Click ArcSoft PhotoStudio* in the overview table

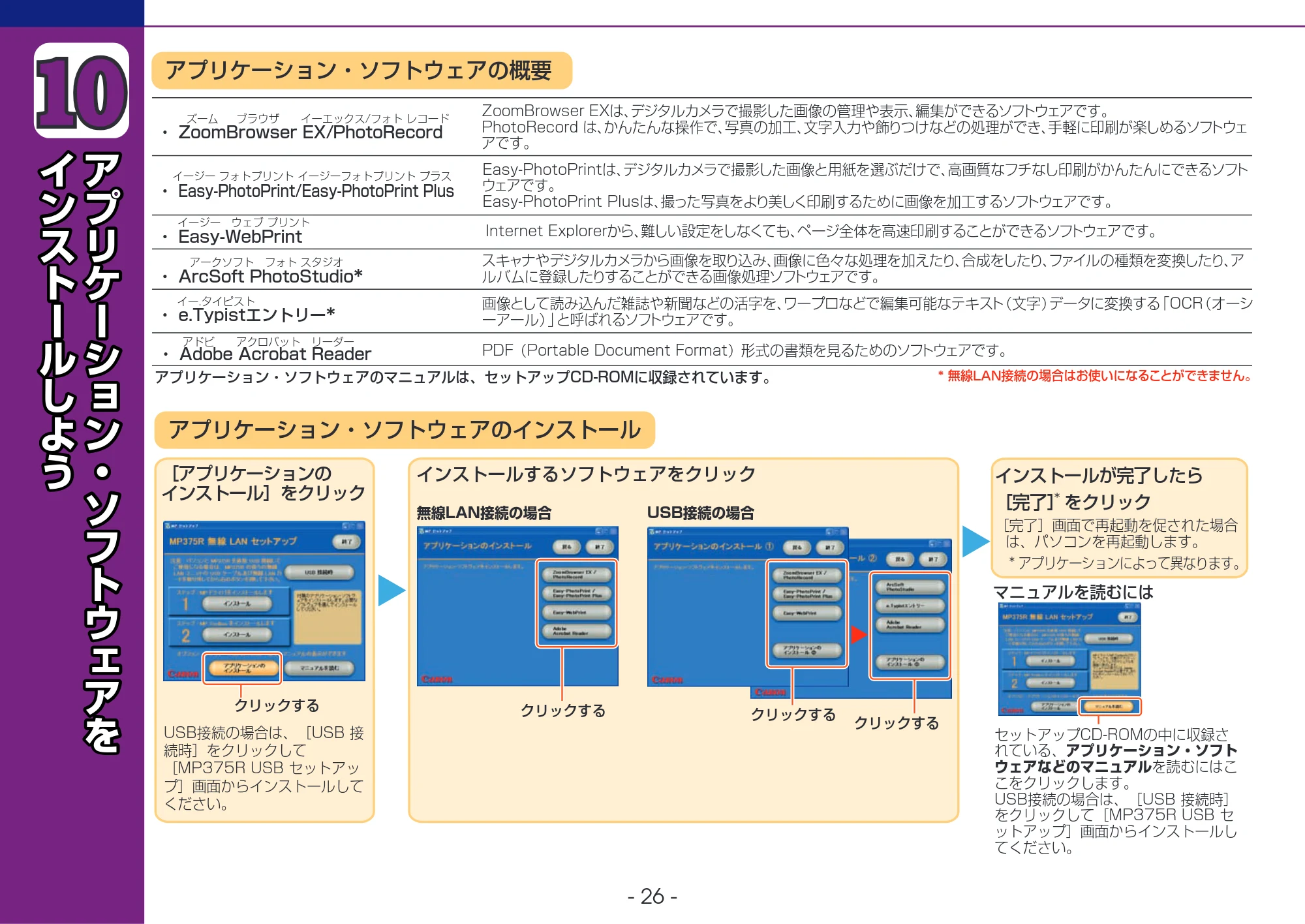pyautogui.click(x=271, y=276)
